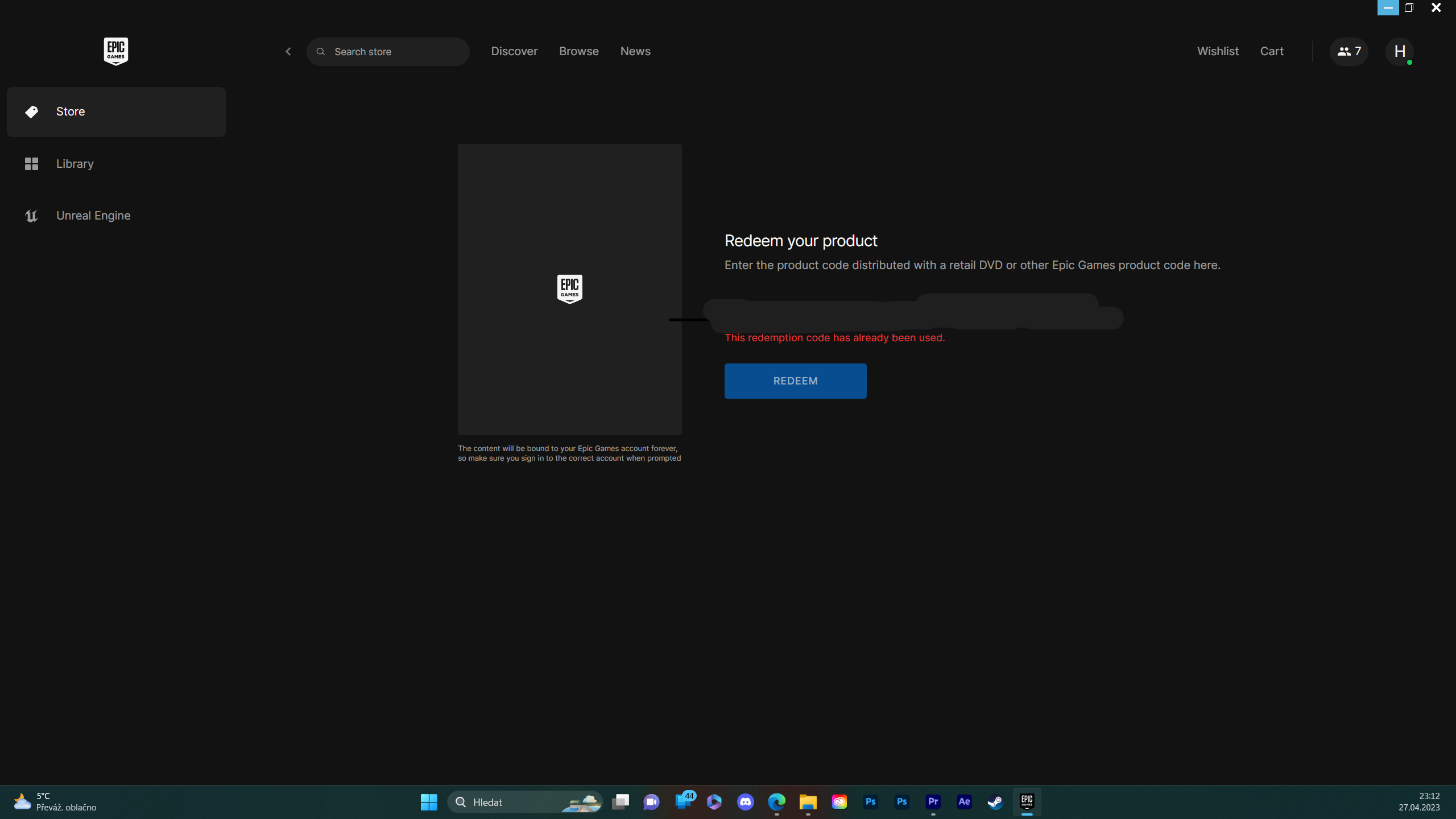The height and width of the screenshot is (819, 1456).
Task: Click the product code input field
Action: click(x=910, y=313)
